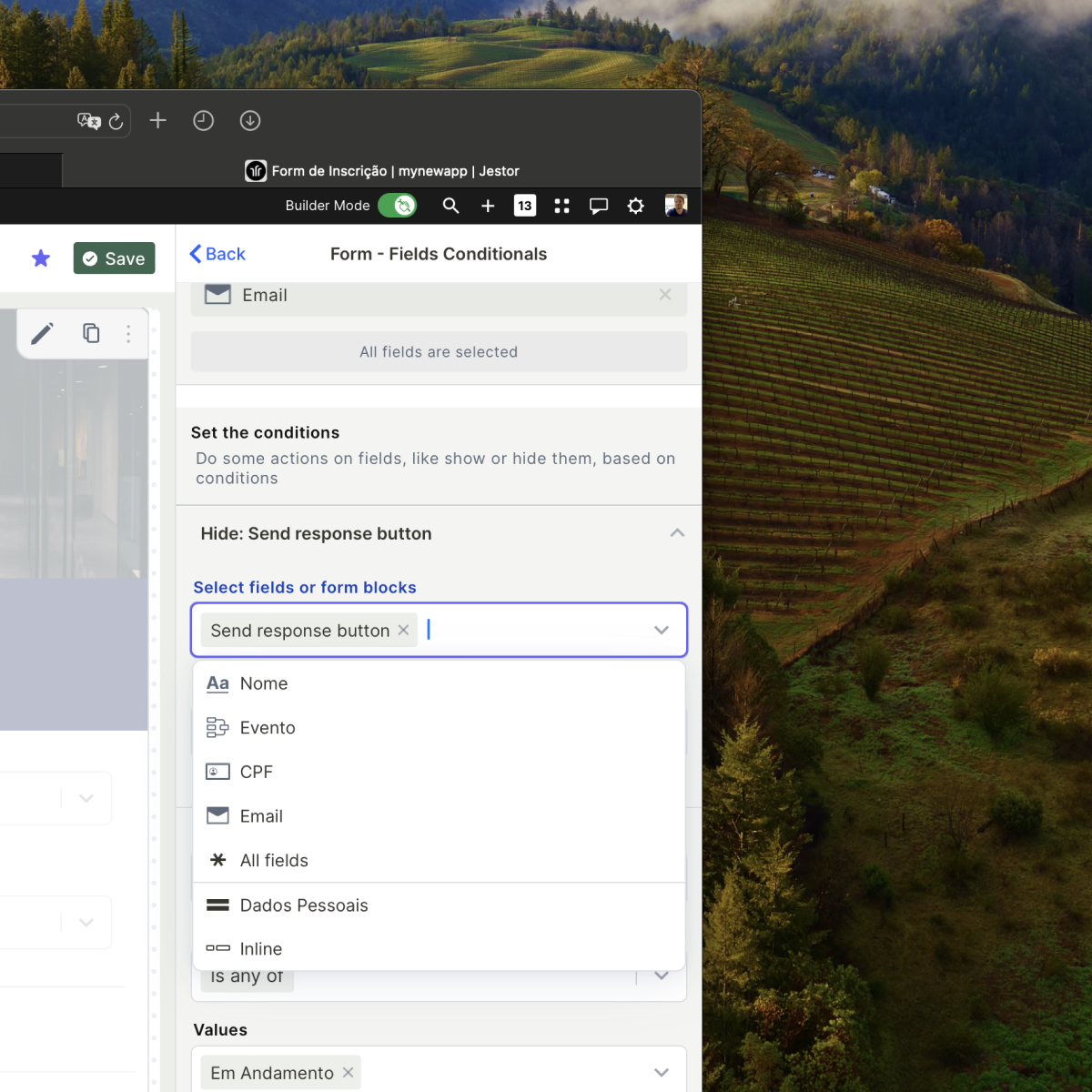Remove the Email field with its X
1092x1092 pixels.
click(665, 294)
